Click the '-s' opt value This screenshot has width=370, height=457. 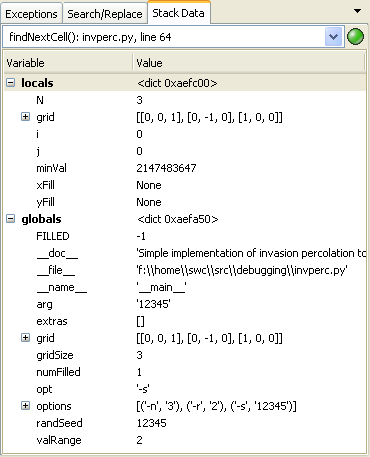coord(143,389)
